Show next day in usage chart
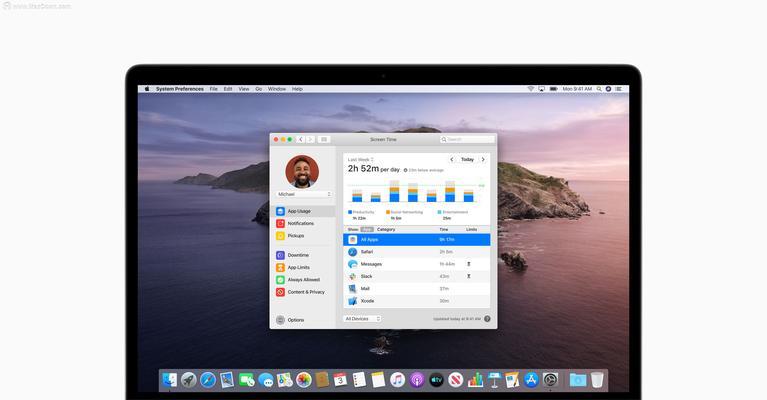The height and width of the screenshot is (400, 767). [483, 159]
